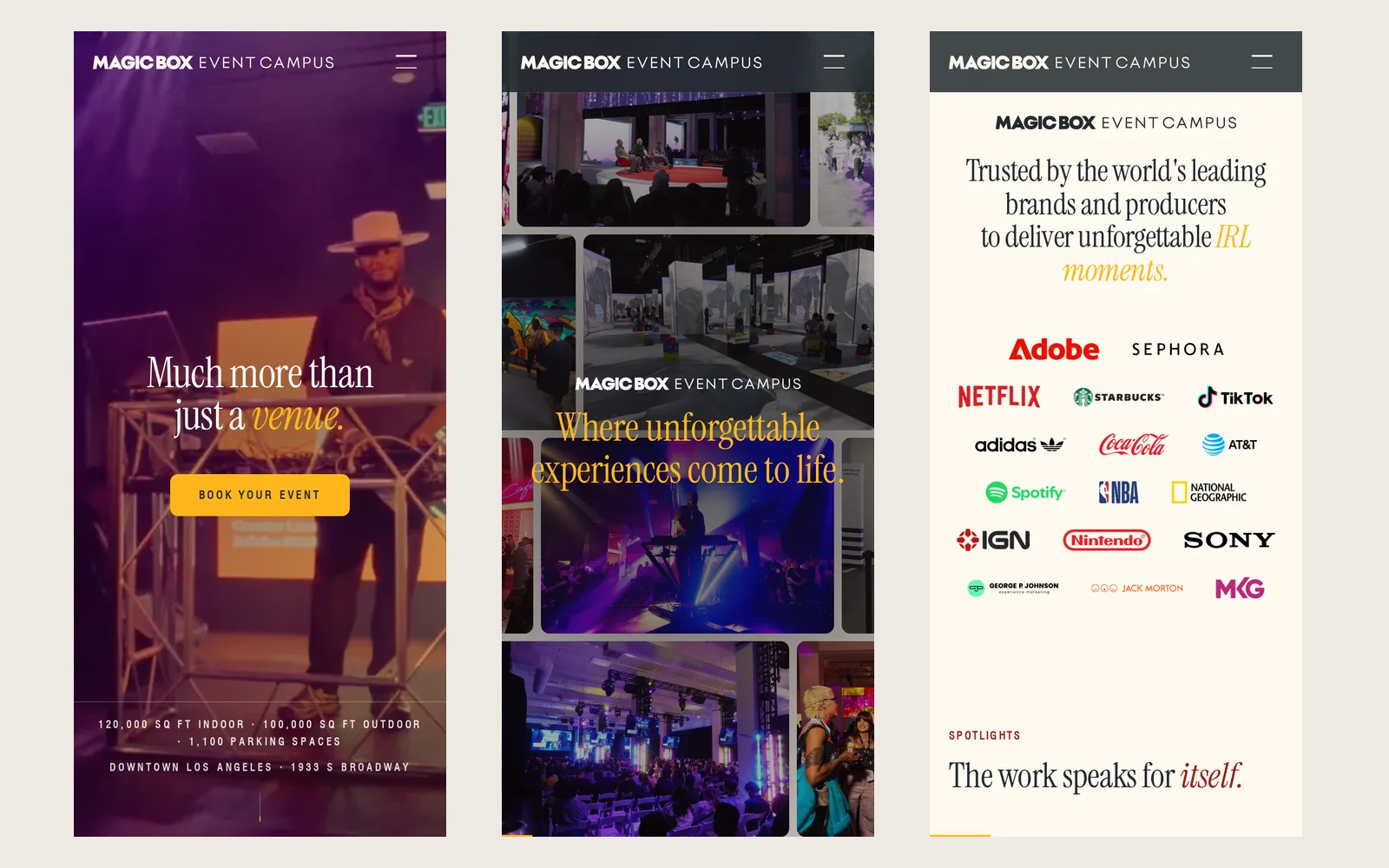Click "The work speaks for itself." heading
1389x868 pixels.
(x=1096, y=775)
